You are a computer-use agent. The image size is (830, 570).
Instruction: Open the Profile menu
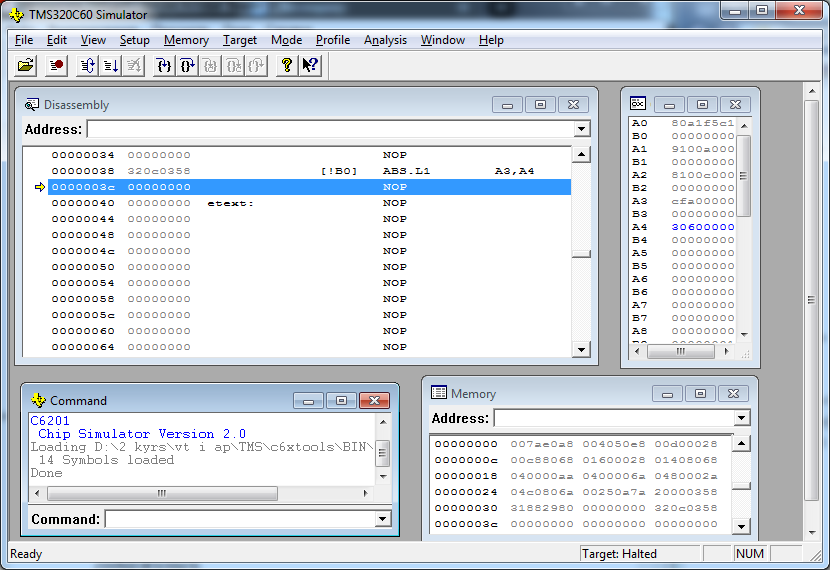point(333,40)
